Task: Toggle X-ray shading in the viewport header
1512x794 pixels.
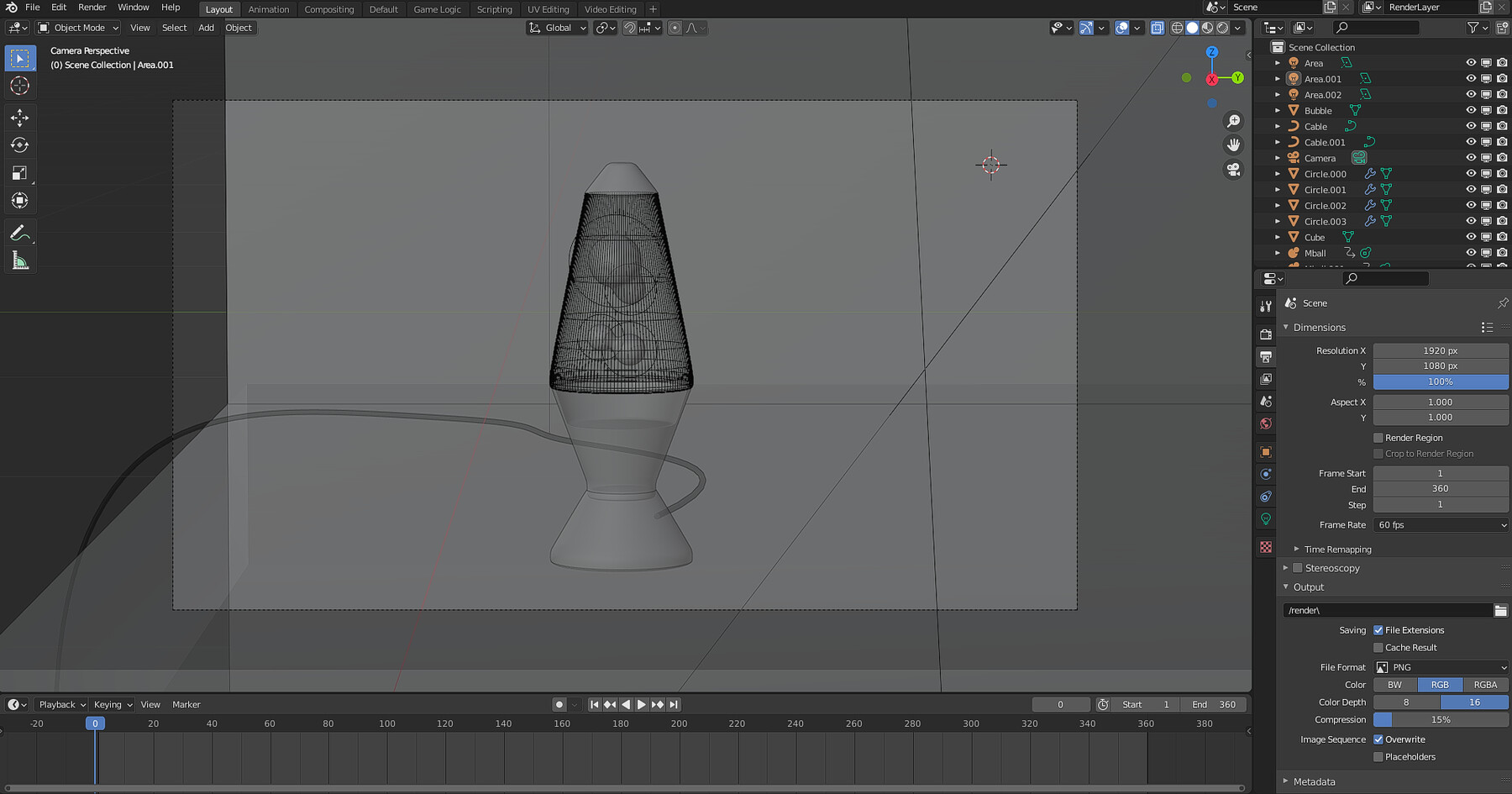Action: tap(1157, 28)
